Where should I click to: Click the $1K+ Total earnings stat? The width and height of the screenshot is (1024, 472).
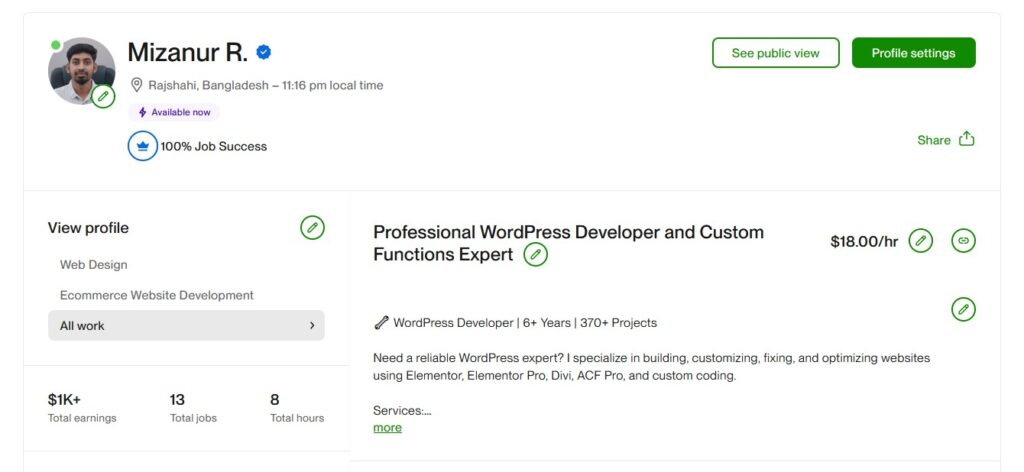(x=82, y=408)
